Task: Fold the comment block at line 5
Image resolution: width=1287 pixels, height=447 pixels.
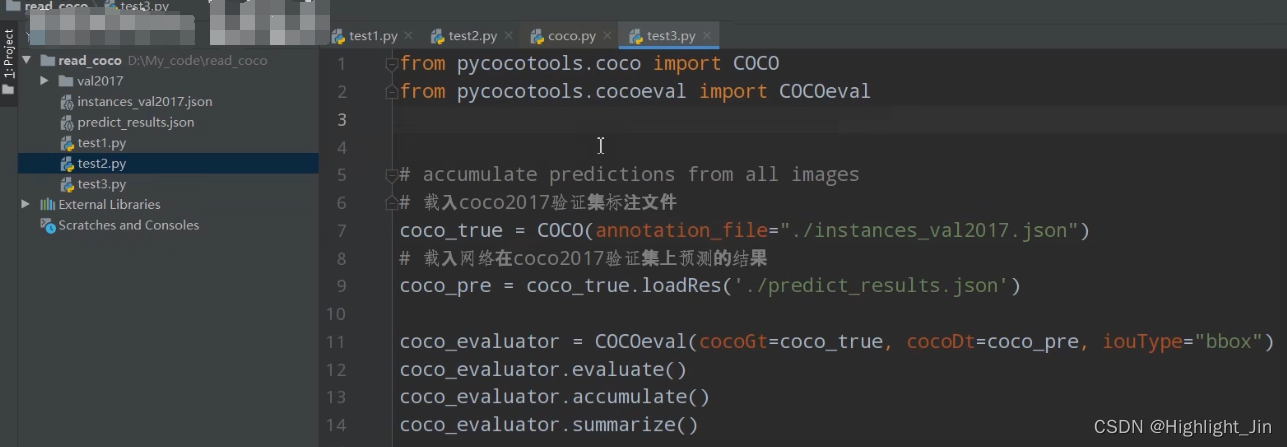Action: pyautogui.click(x=391, y=175)
